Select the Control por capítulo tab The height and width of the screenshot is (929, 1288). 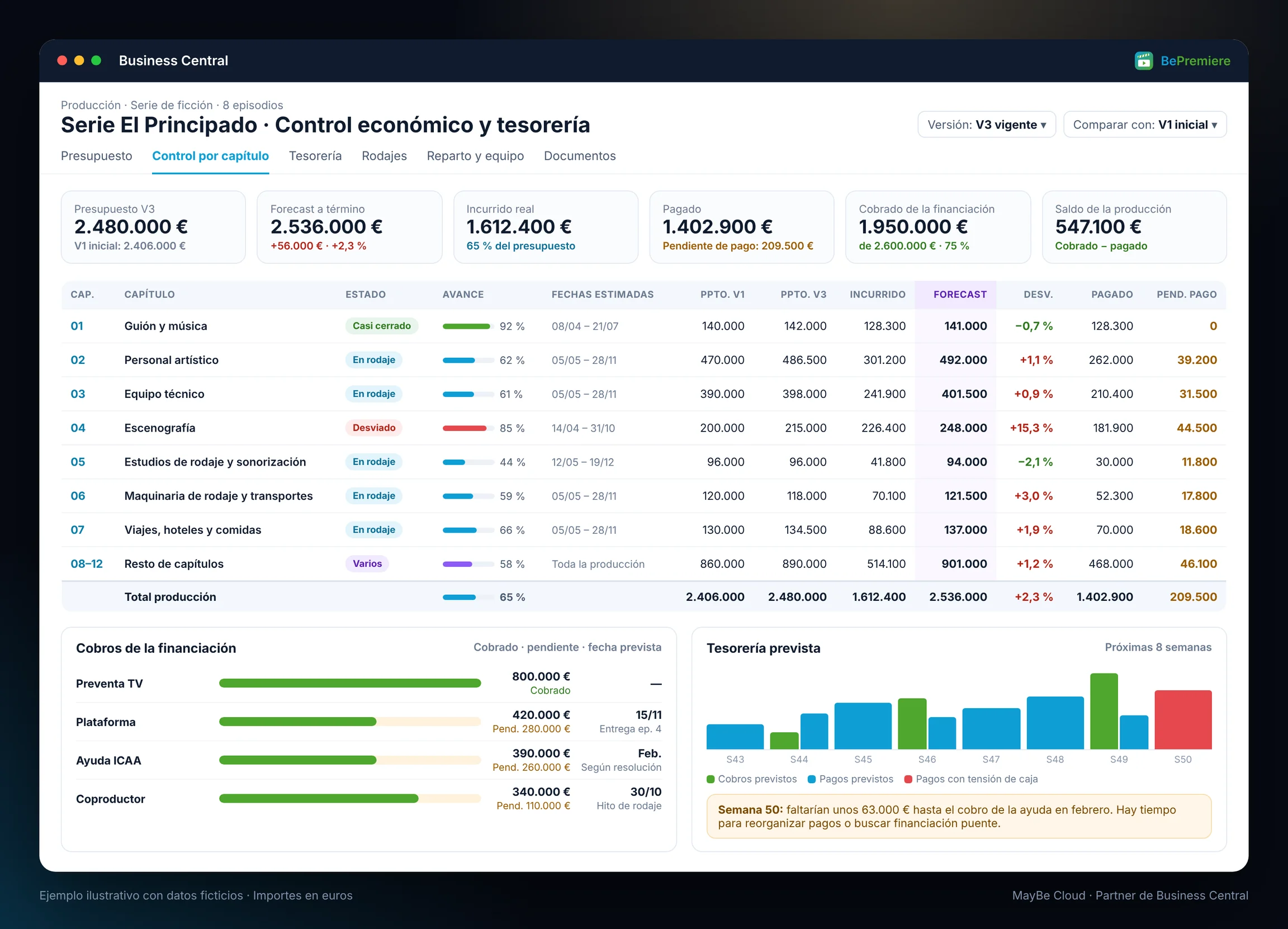coord(211,155)
